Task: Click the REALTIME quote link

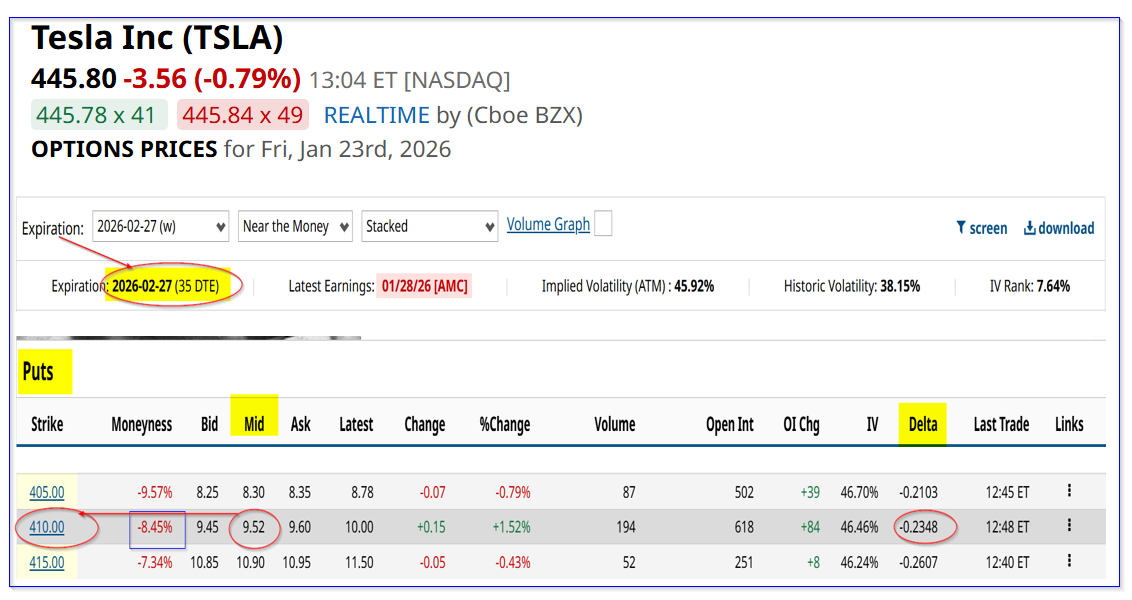Action: (x=376, y=115)
